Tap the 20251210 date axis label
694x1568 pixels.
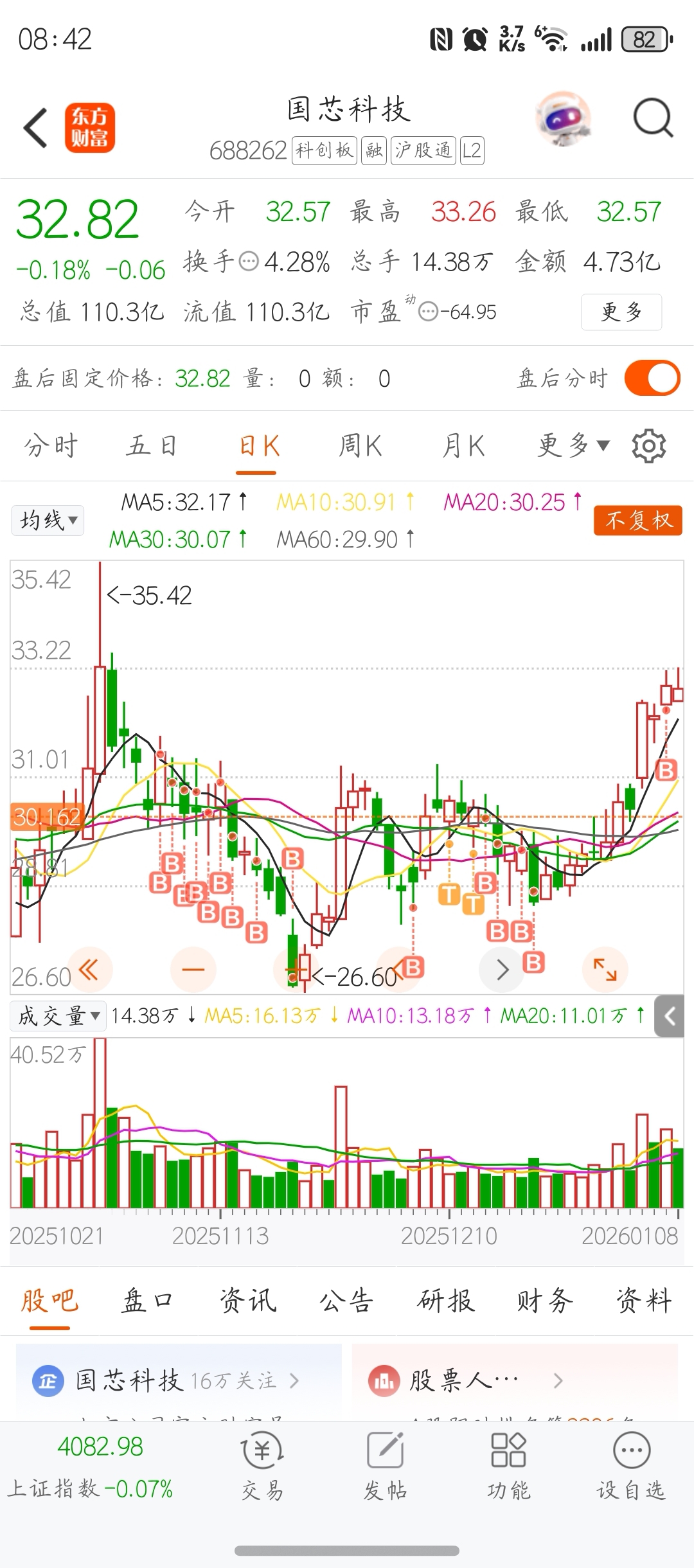449,1236
